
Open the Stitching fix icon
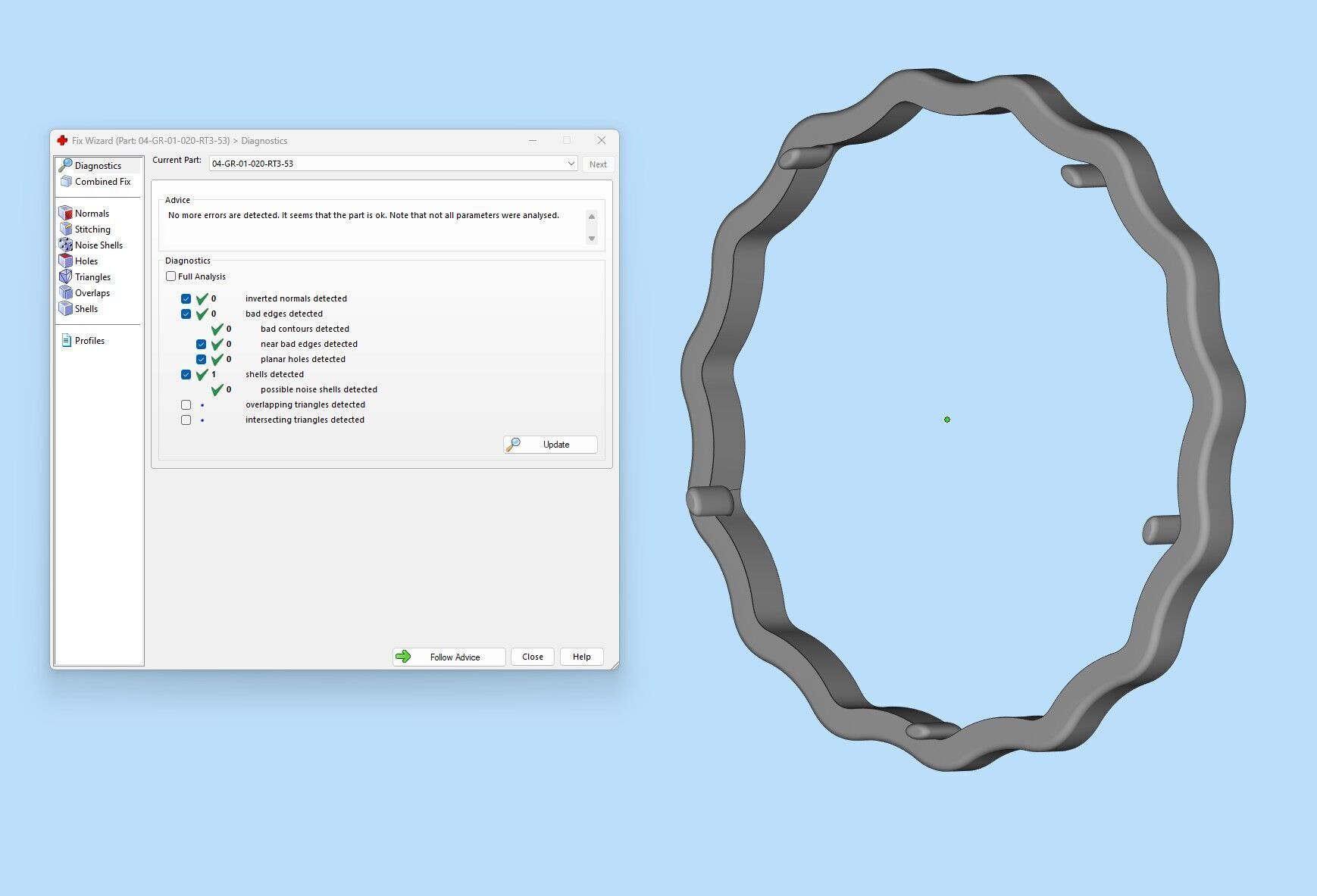point(66,229)
